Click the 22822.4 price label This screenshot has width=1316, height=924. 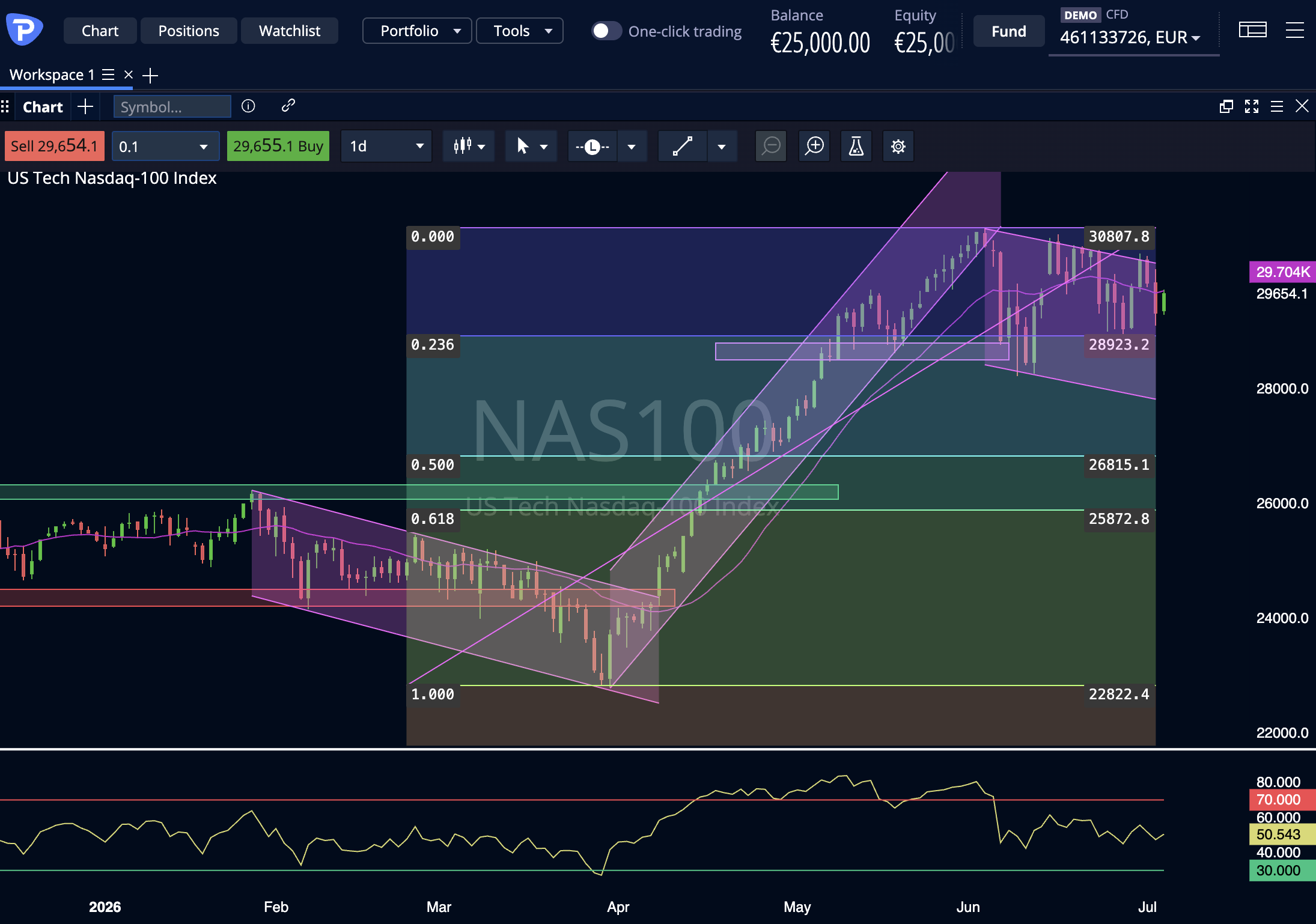[1119, 694]
